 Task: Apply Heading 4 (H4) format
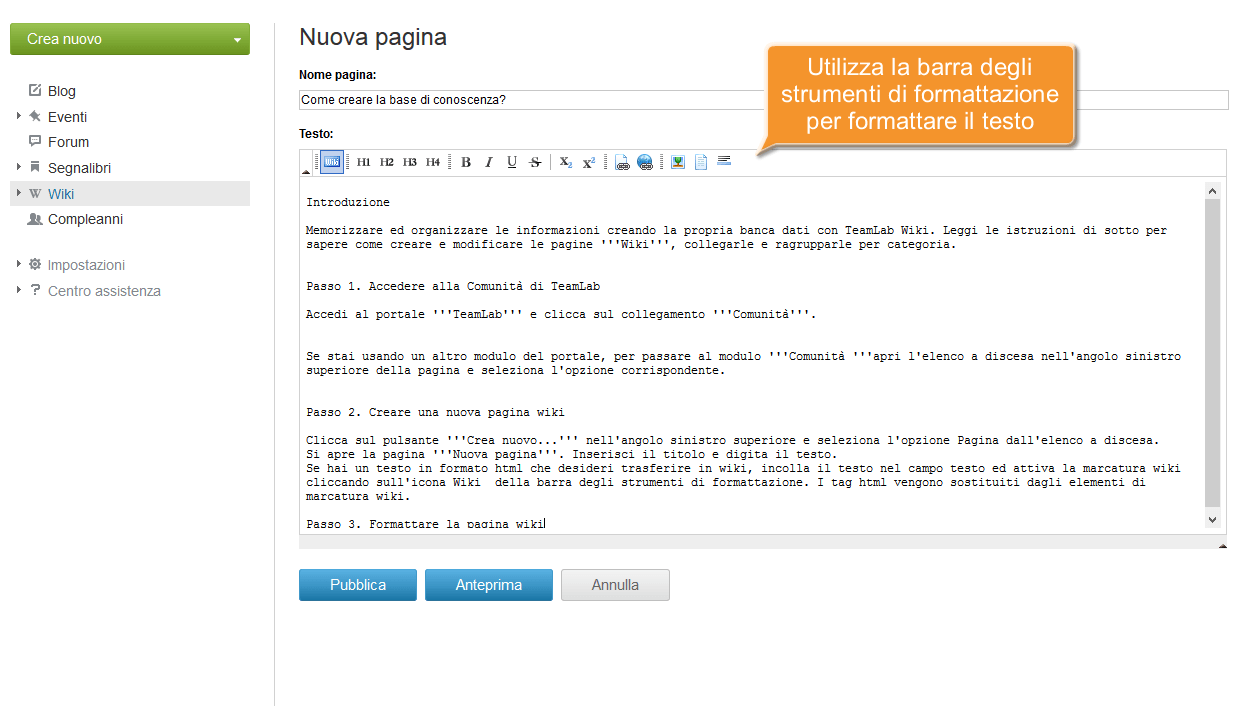(433, 162)
